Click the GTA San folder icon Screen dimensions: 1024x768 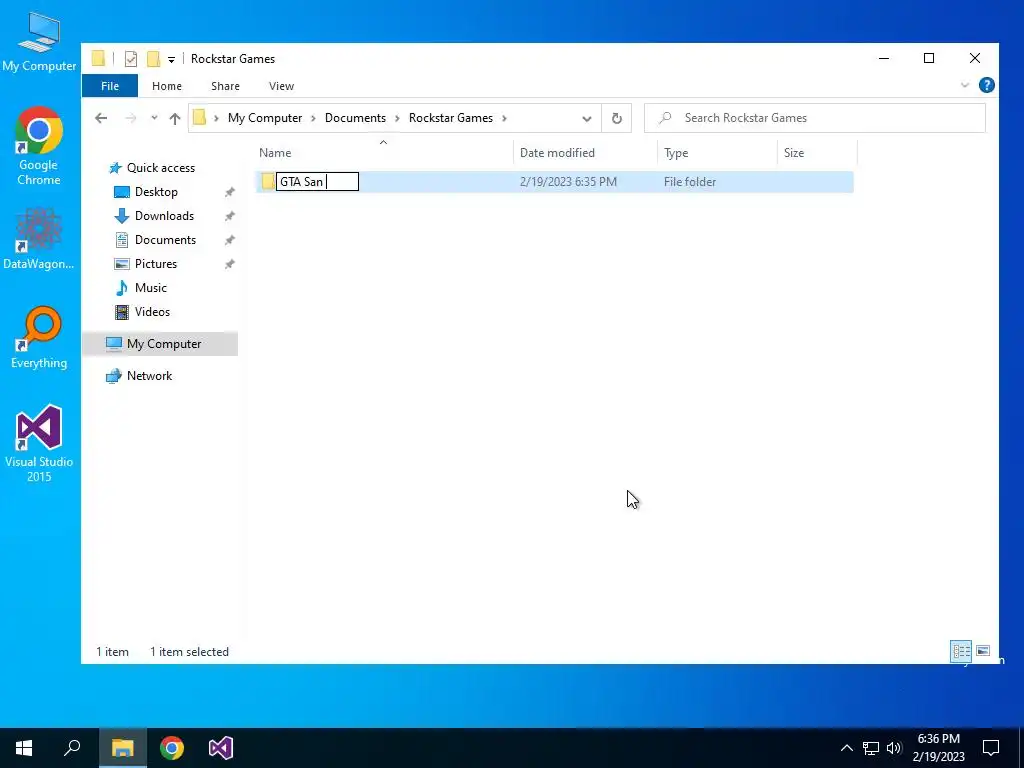(268, 182)
